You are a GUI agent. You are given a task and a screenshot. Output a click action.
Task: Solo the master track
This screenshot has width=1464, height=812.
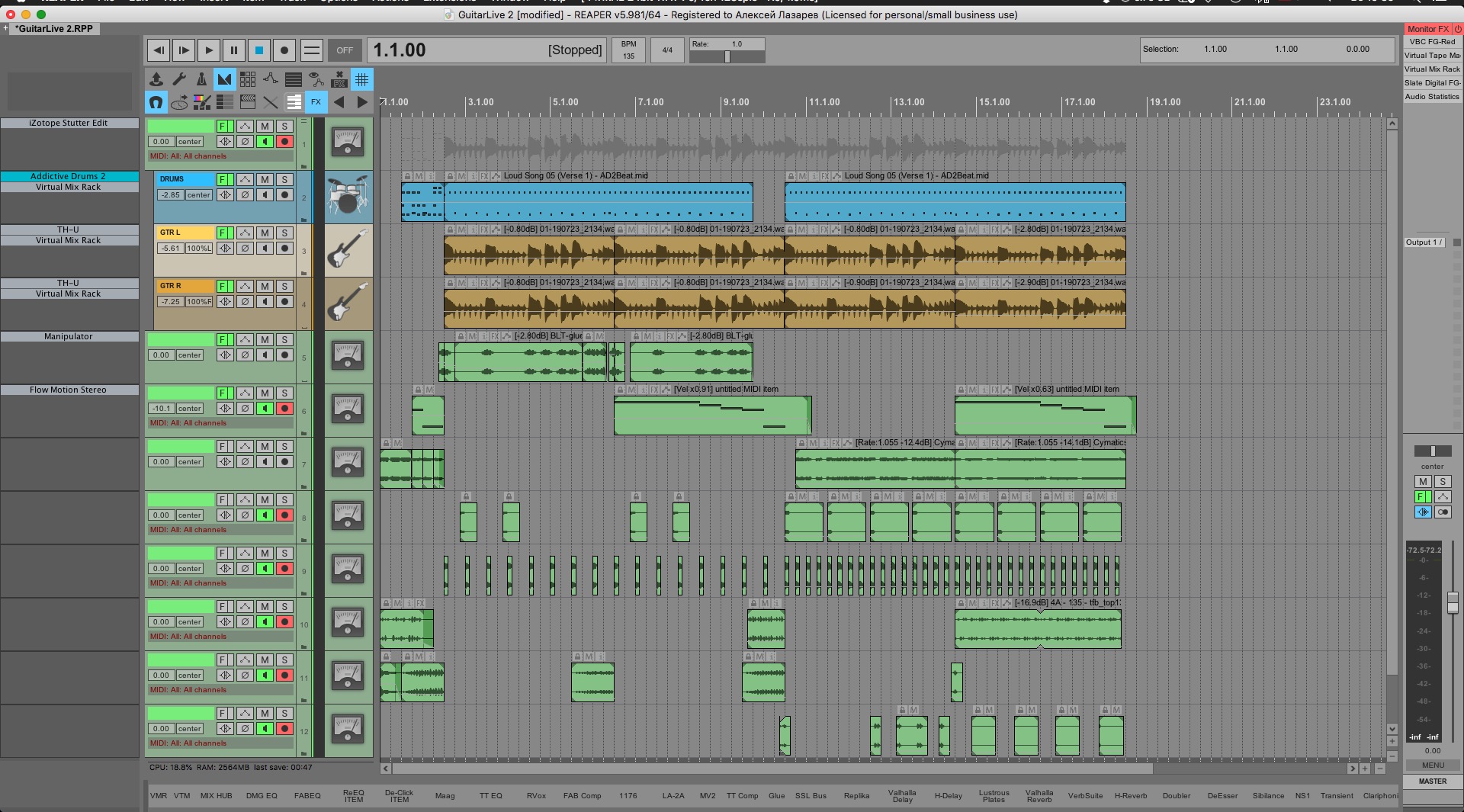pos(1443,482)
